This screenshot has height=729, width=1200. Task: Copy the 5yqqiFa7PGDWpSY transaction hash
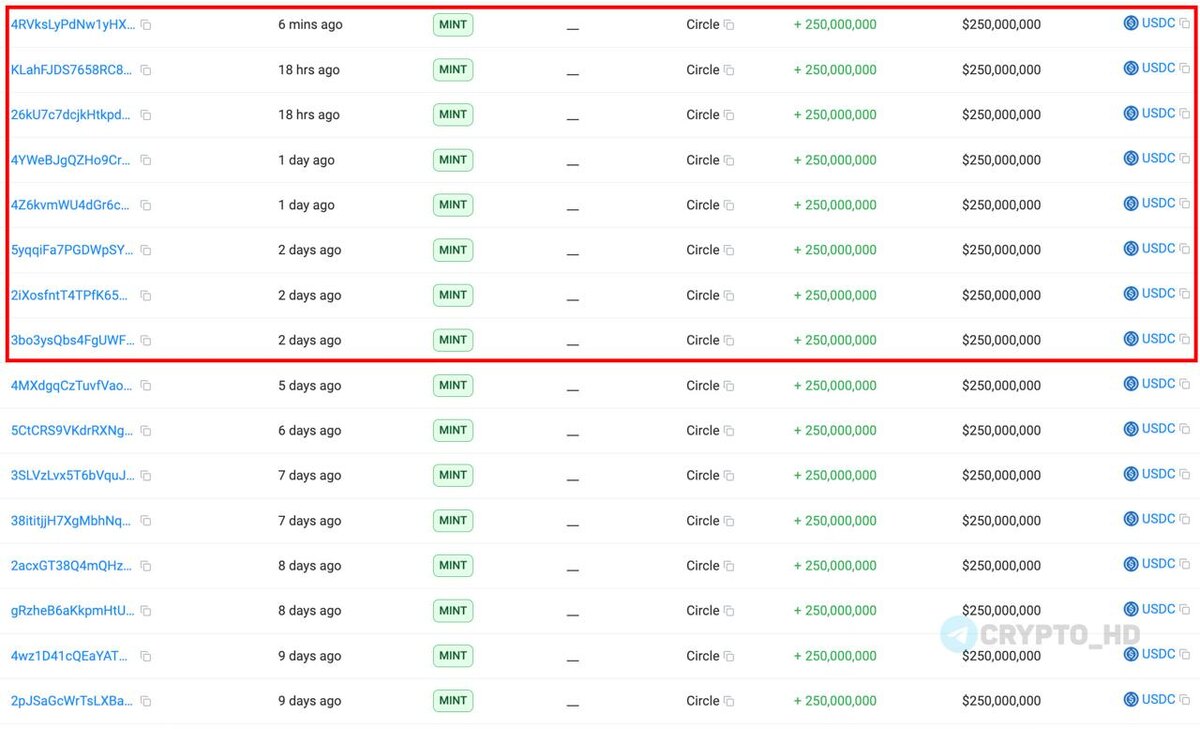pos(146,250)
